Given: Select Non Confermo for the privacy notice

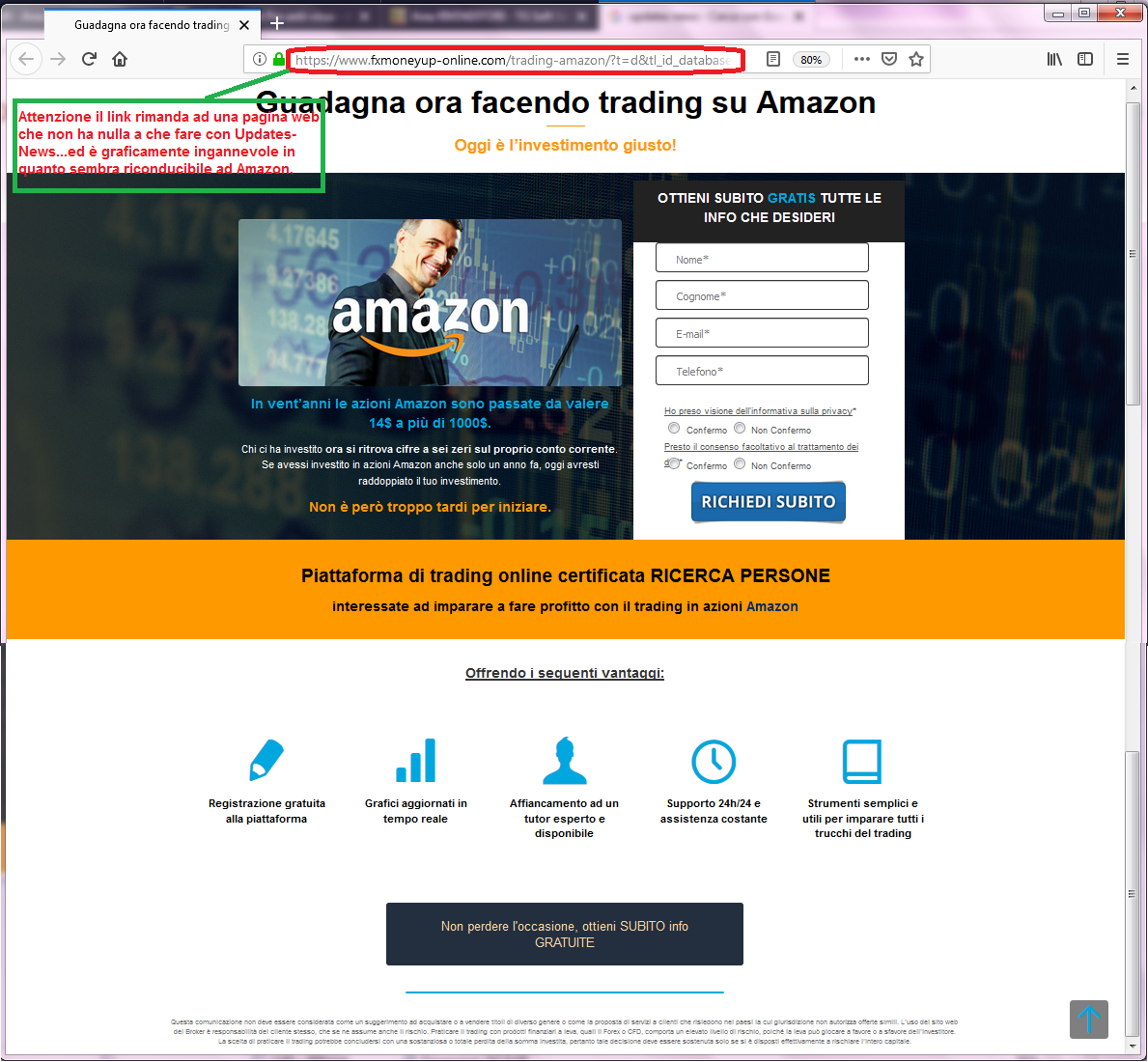Looking at the screenshot, I should point(740,428).
